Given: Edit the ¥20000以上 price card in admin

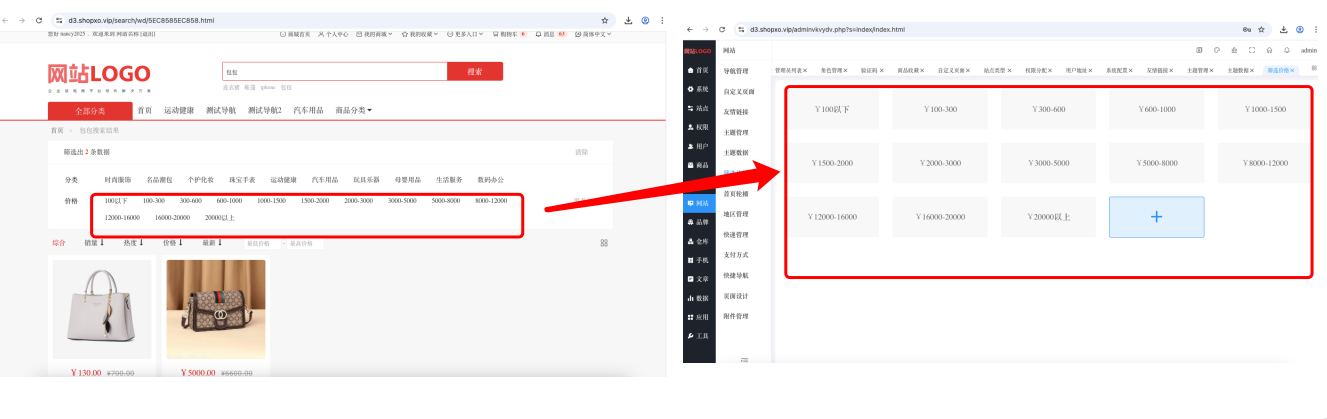Looking at the screenshot, I should (x=1048, y=217).
